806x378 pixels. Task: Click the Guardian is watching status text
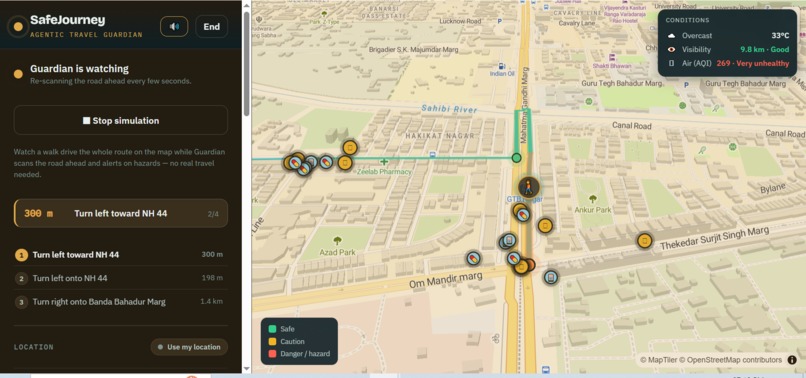(79, 69)
